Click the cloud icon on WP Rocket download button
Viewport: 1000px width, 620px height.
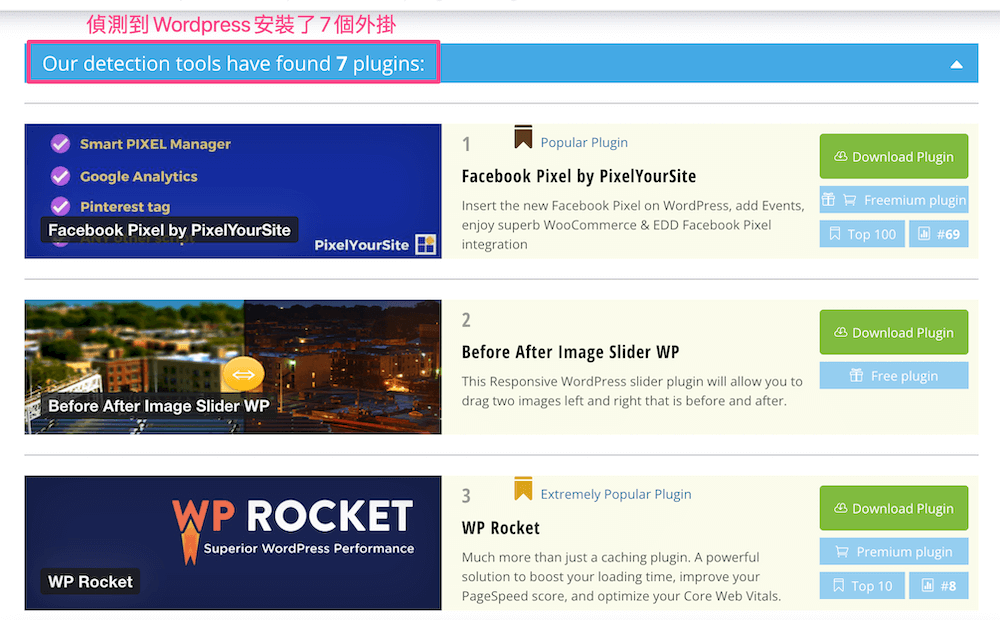841,508
